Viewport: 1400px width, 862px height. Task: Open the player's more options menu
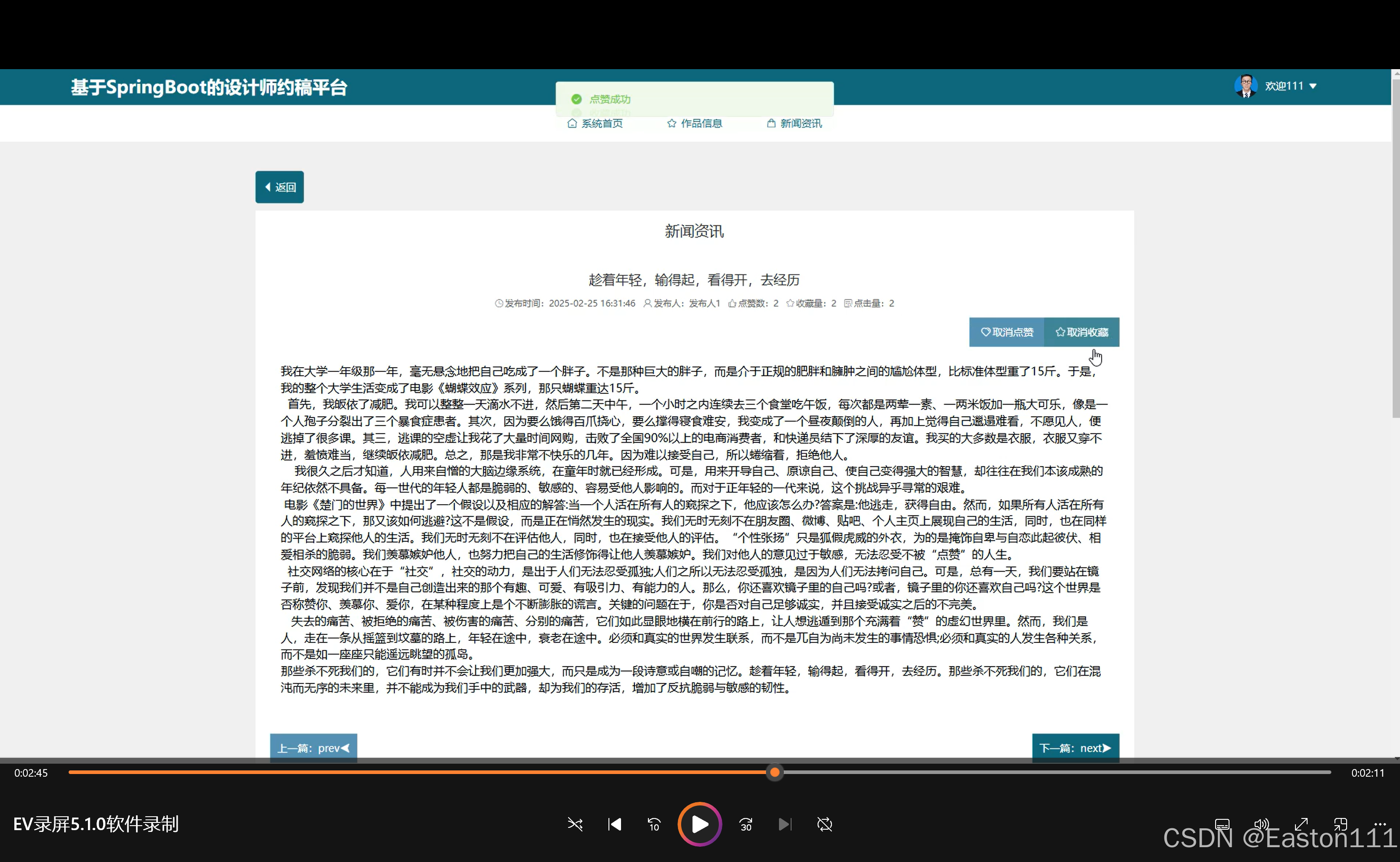[x=1380, y=824]
